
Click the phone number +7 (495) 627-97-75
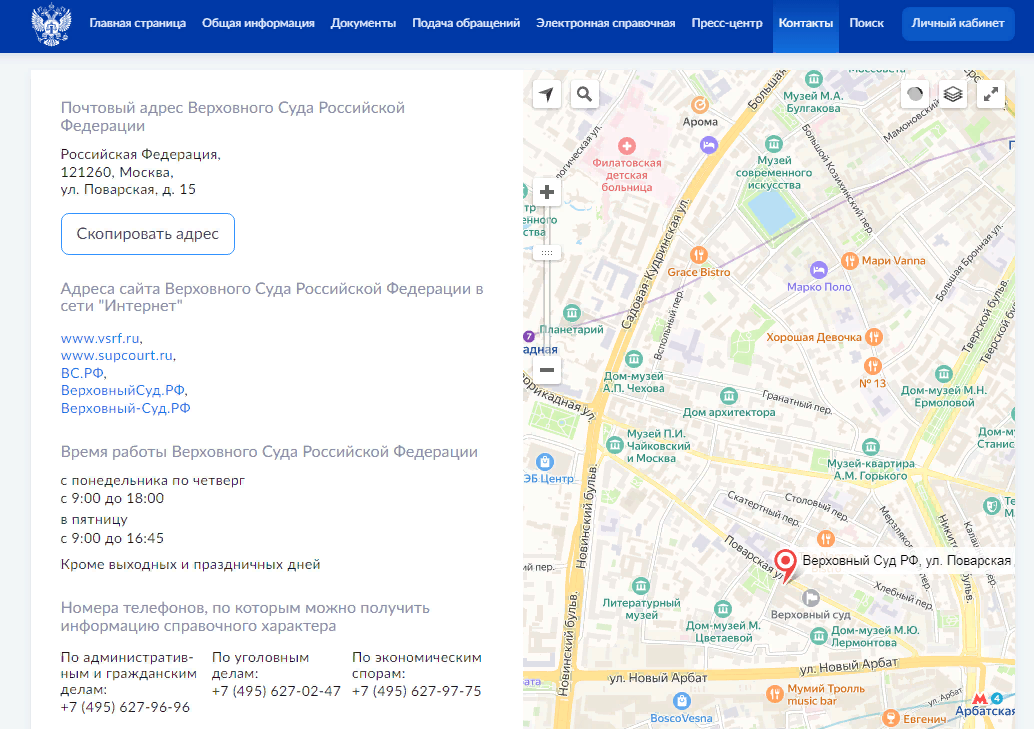[x=417, y=691]
